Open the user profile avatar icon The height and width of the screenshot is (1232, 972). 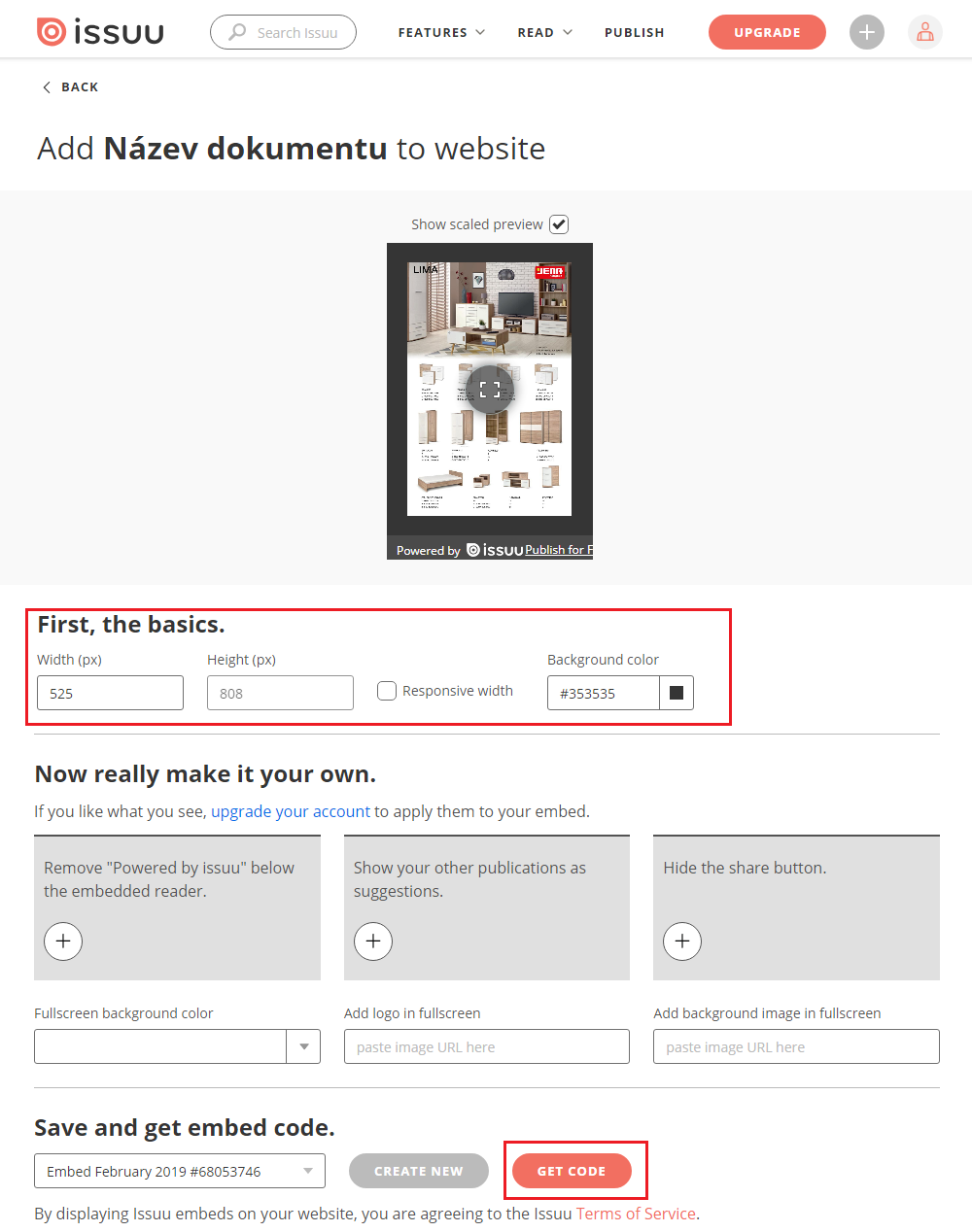coord(924,32)
